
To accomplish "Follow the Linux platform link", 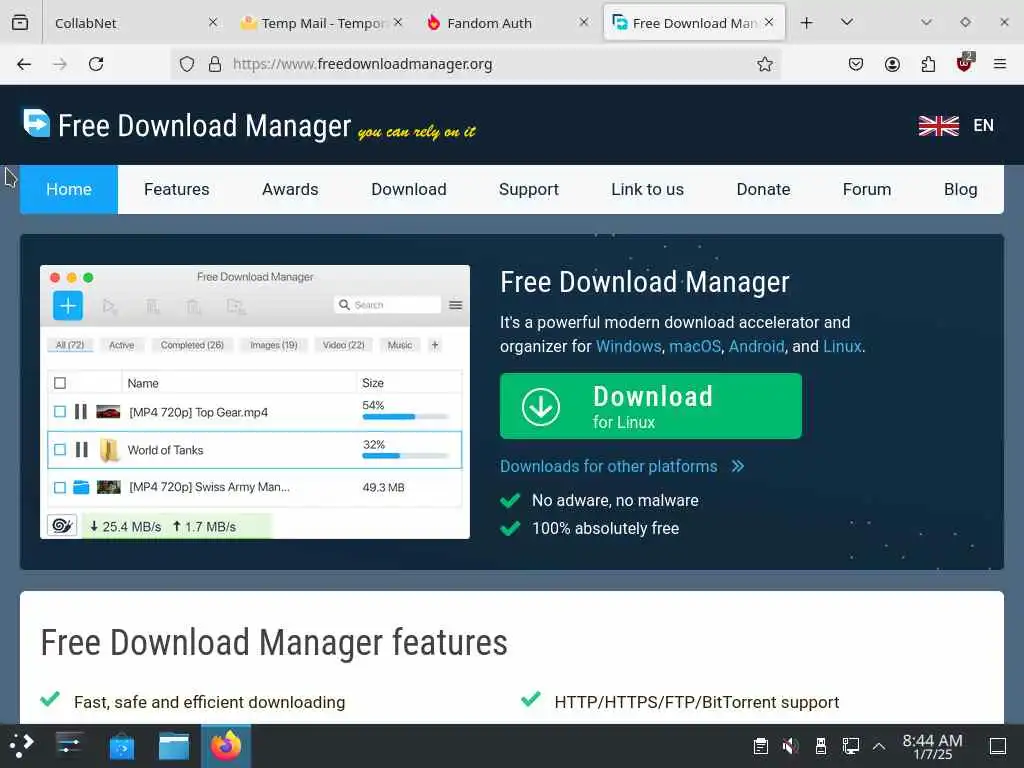I will point(842,346).
